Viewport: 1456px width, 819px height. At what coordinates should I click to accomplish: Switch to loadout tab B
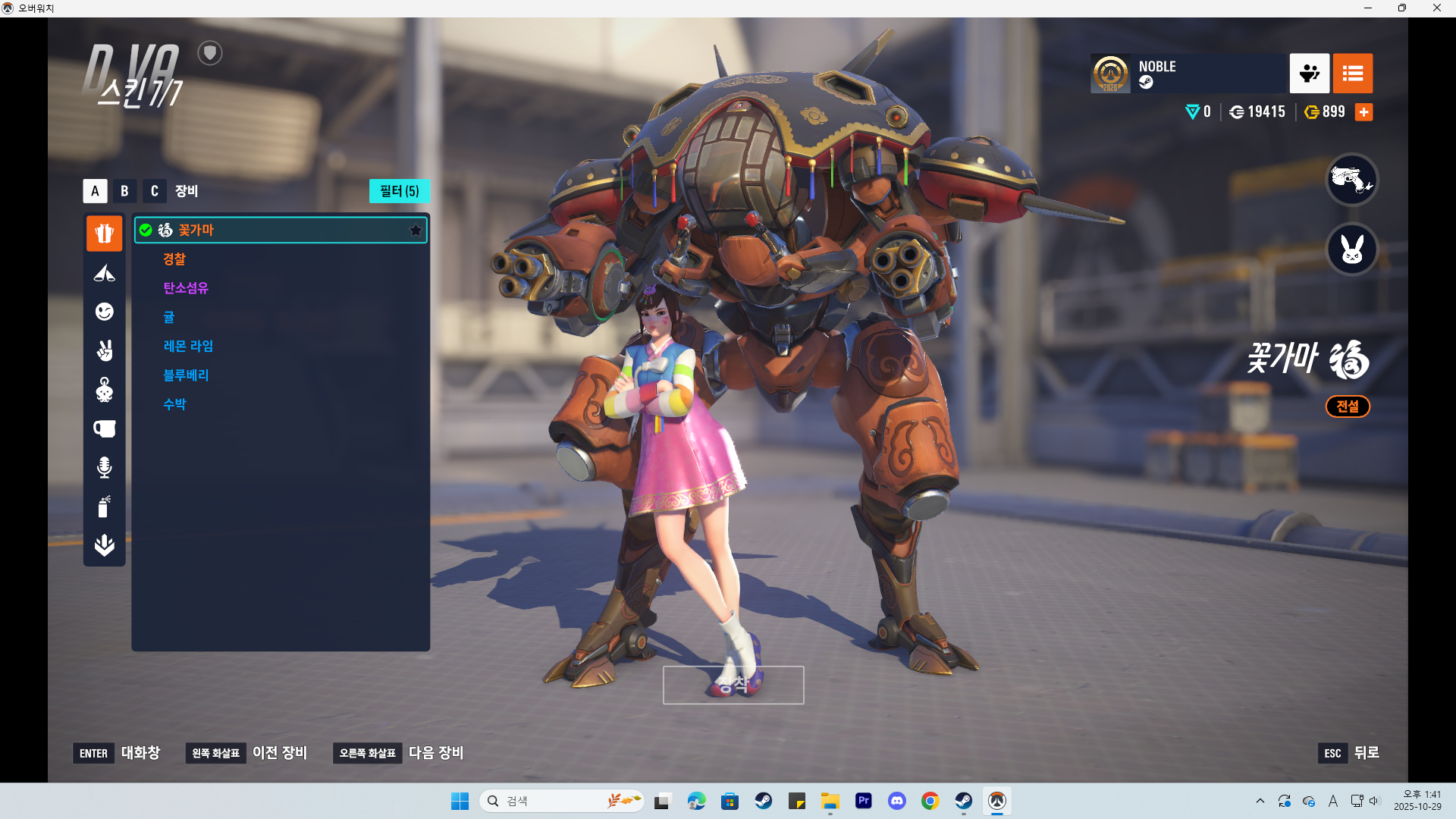pyautogui.click(x=124, y=191)
